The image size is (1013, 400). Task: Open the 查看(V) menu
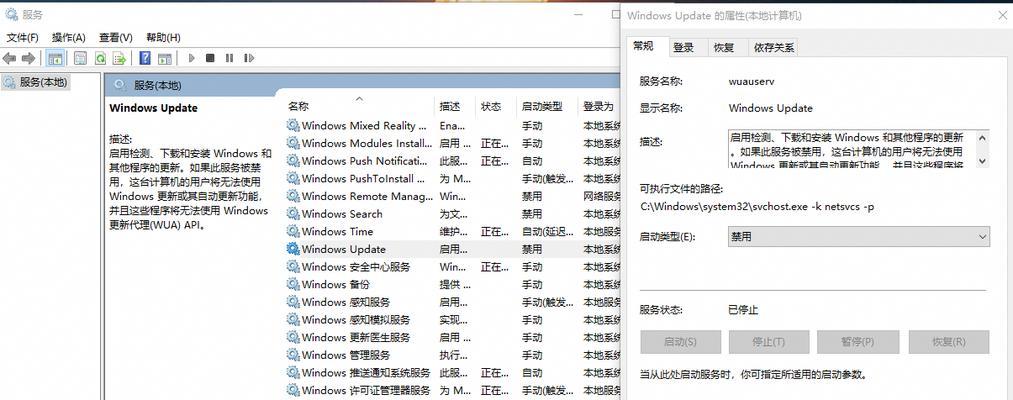pyautogui.click(x=116, y=37)
